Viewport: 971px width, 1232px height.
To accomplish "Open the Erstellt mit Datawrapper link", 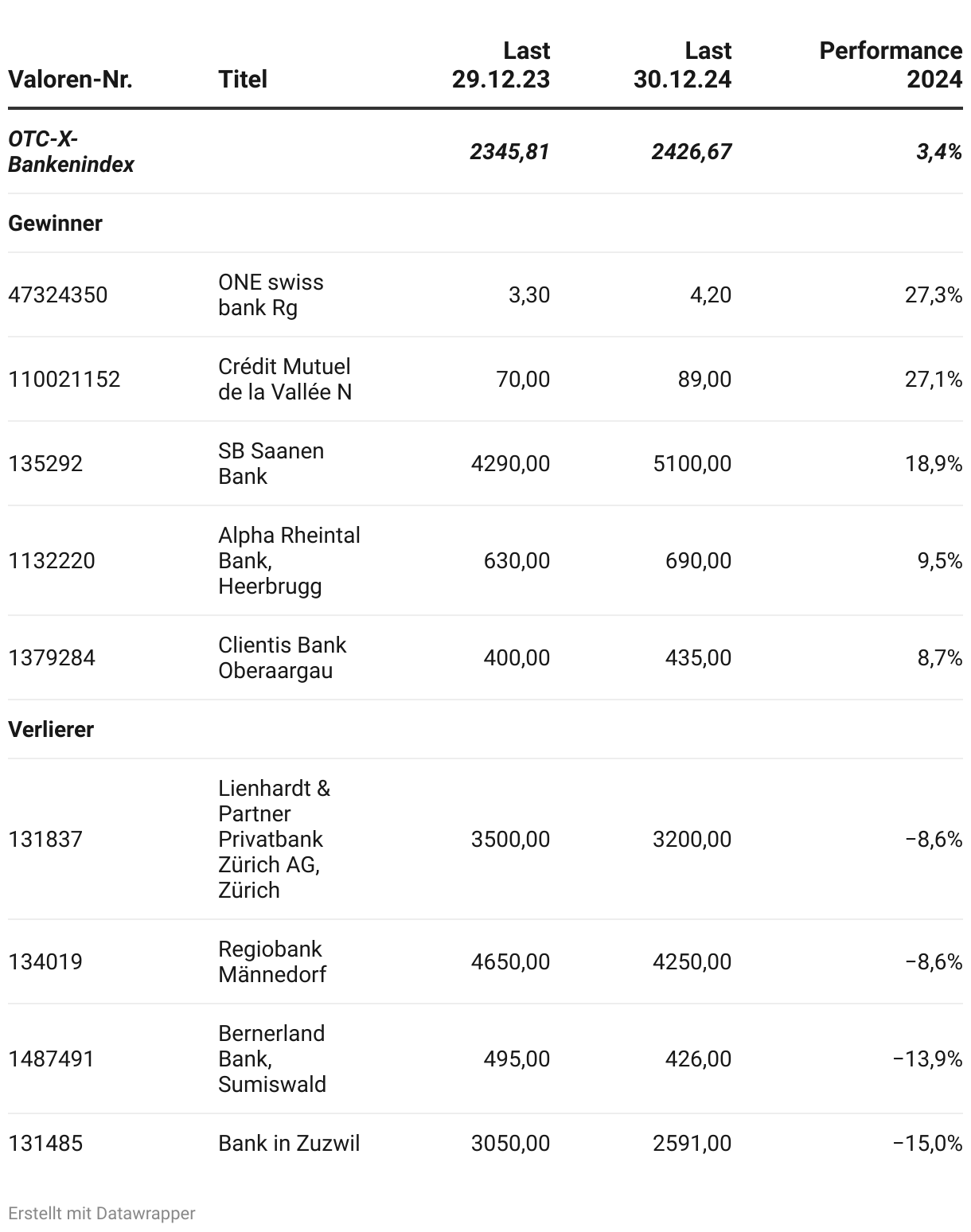I will 101,1214.
